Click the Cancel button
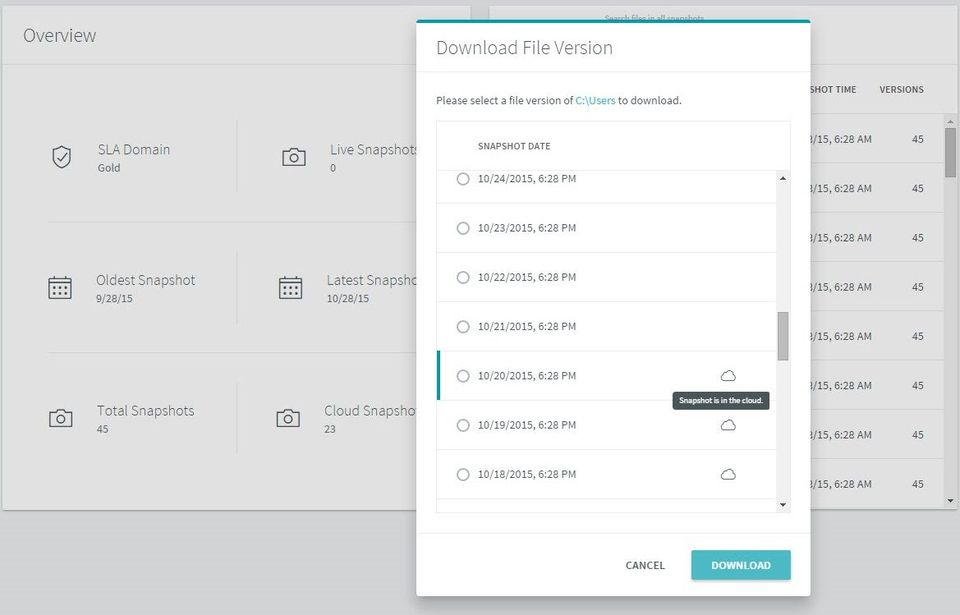The width and height of the screenshot is (960, 615). (x=645, y=565)
